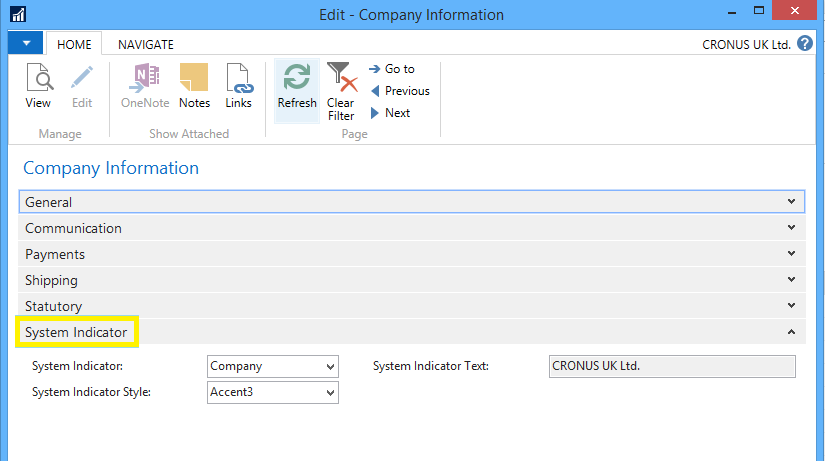Open the Notes icon

194,77
